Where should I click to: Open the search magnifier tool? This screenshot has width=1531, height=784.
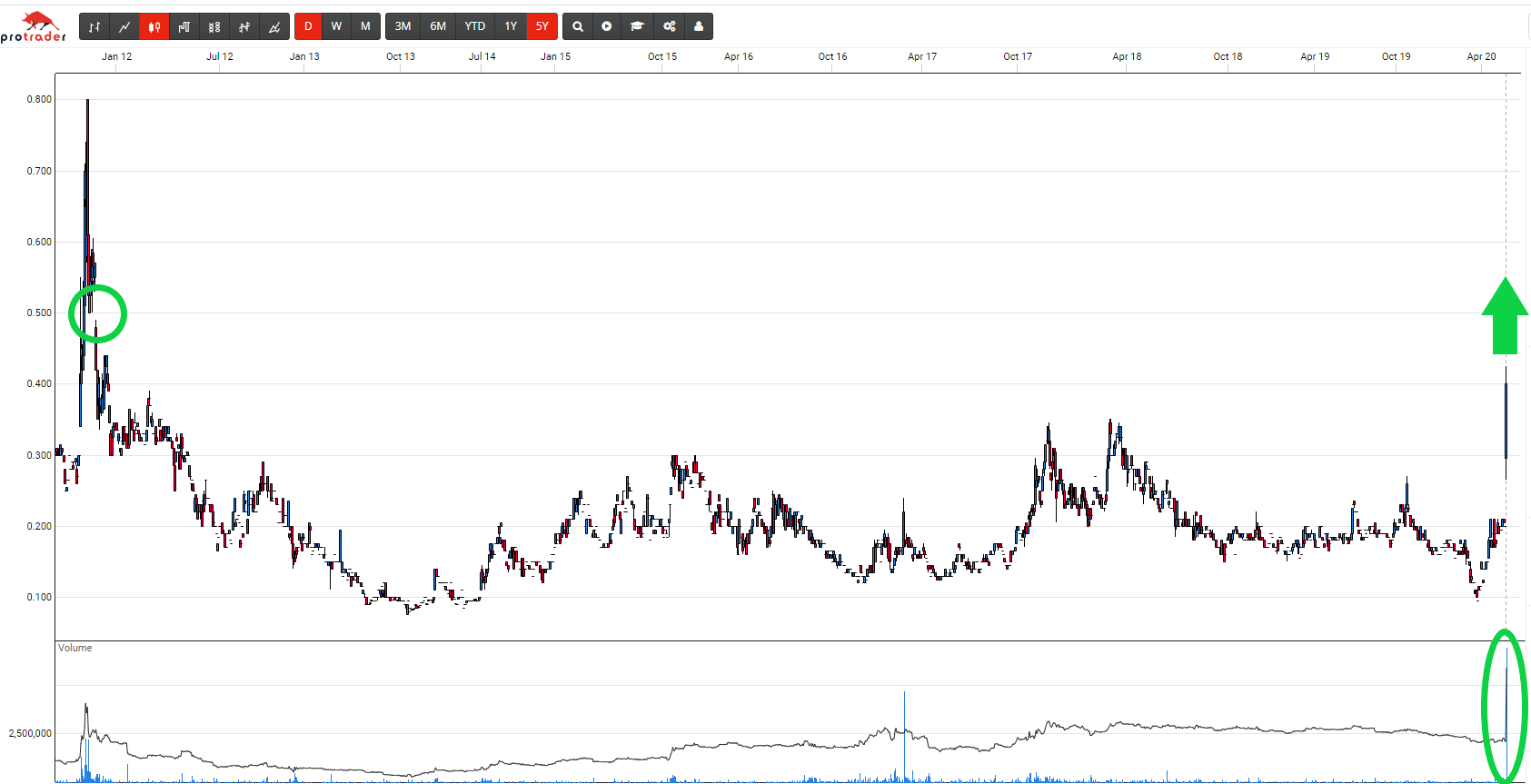(578, 26)
